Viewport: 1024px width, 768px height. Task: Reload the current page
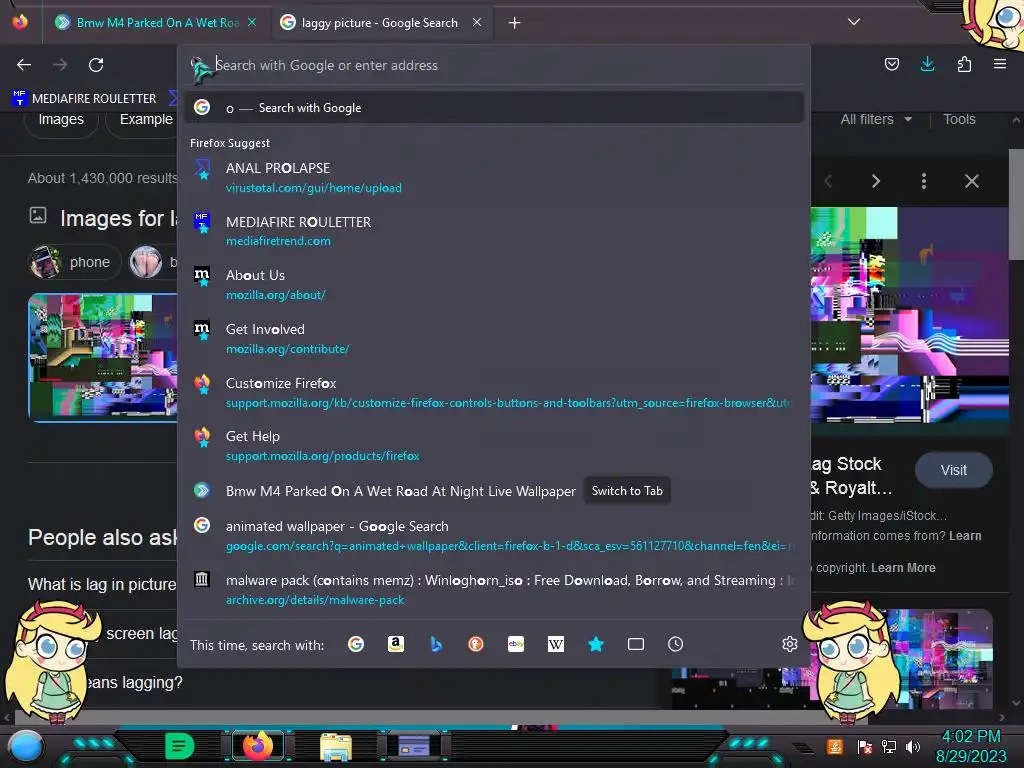click(96, 65)
